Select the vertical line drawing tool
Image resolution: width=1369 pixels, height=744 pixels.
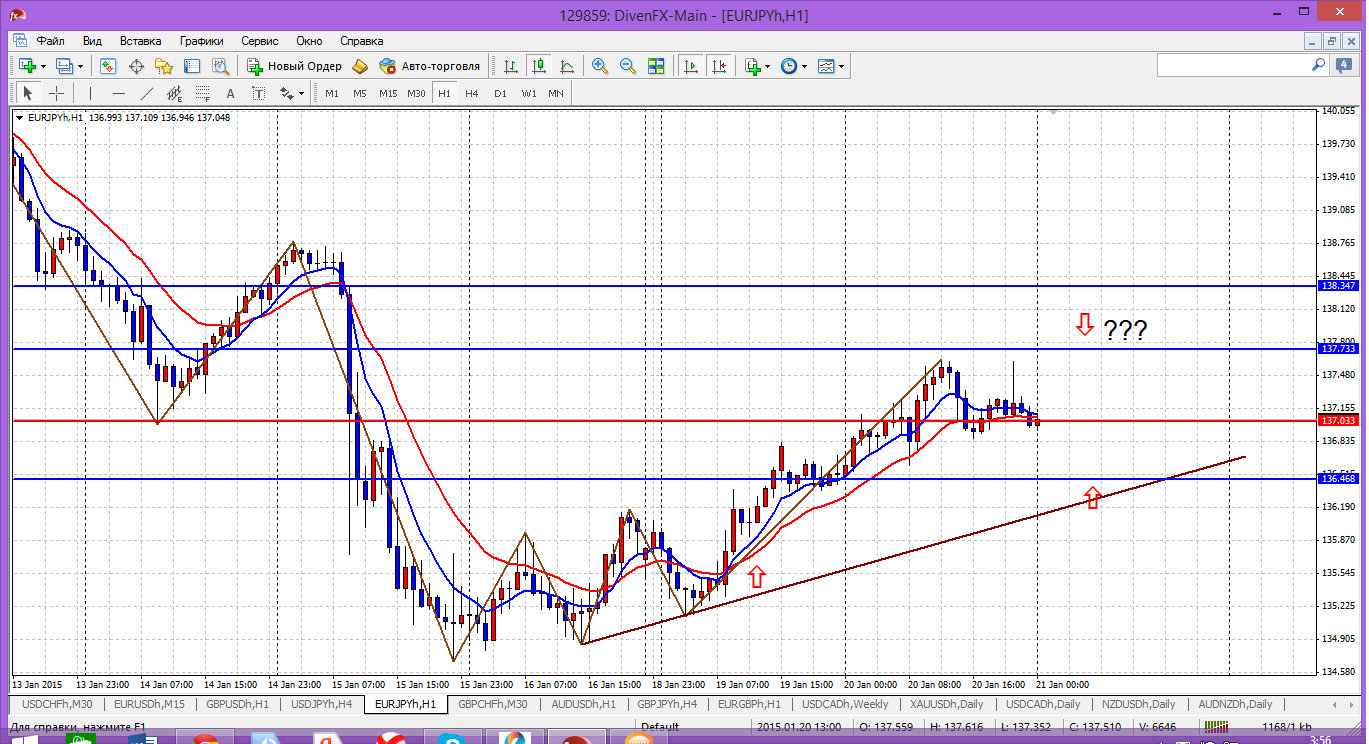(x=90, y=93)
